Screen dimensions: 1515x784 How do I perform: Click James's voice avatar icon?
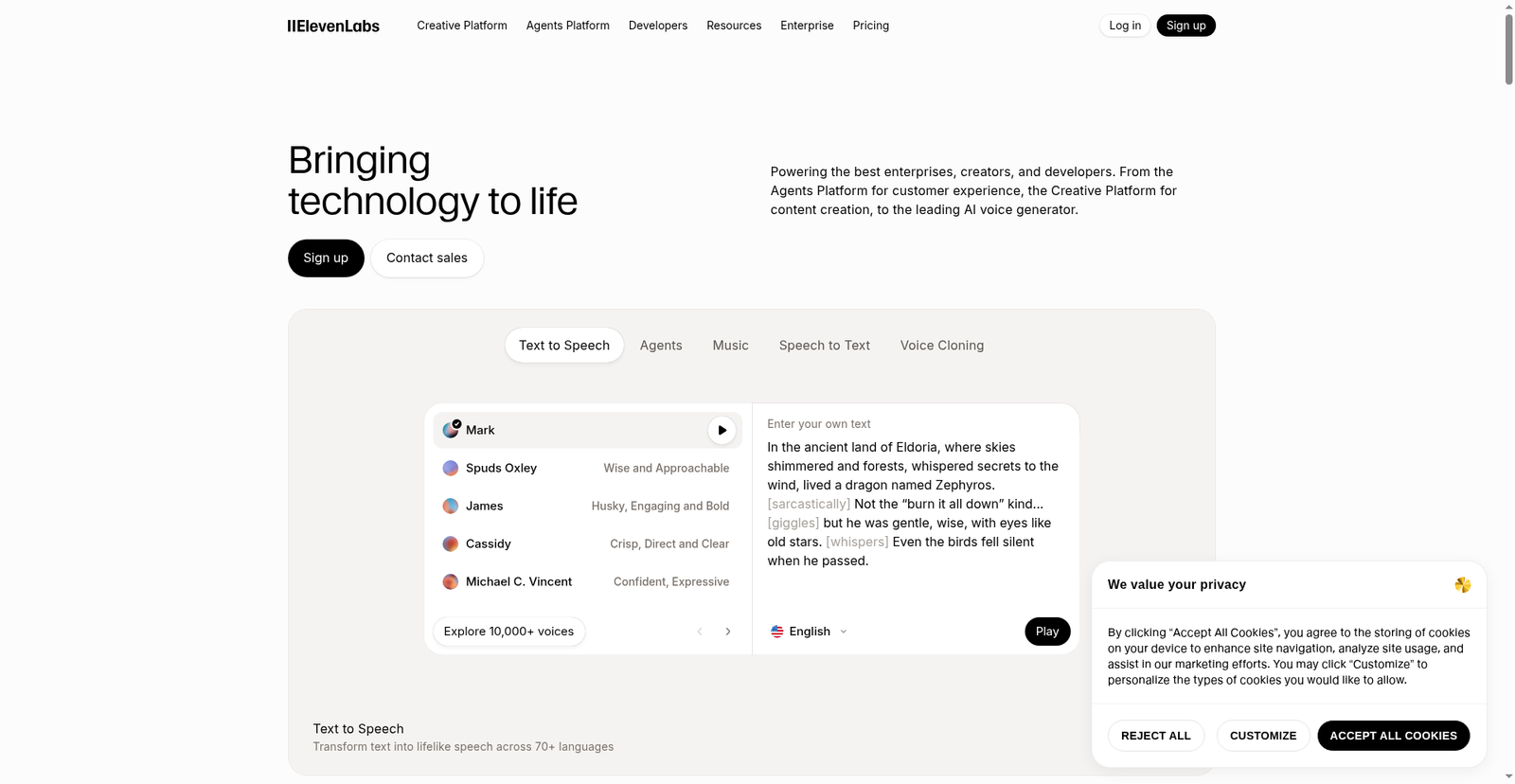coord(451,506)
